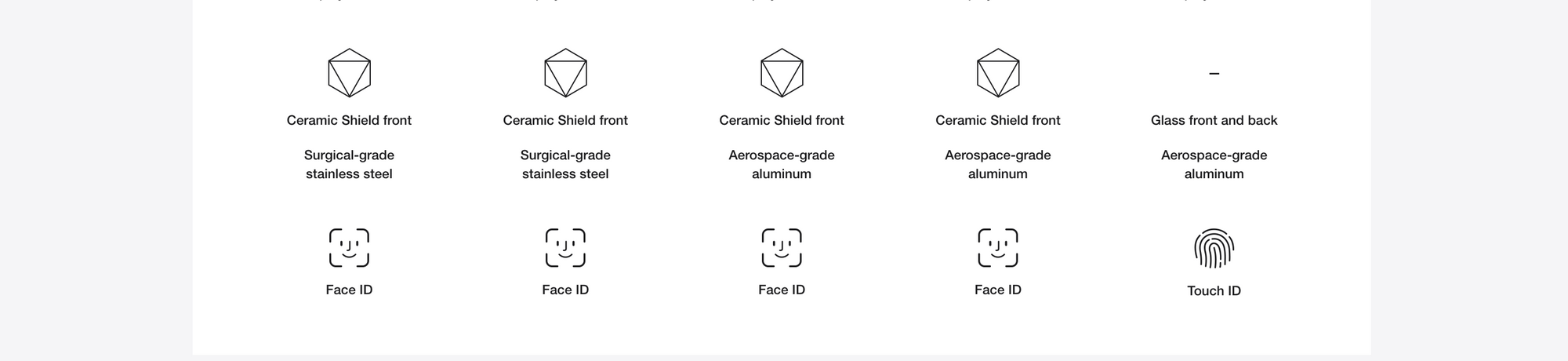Image resolution: width=1568 pixels, height=361 pixels.
Task: Click the Ceramic Shield icon in fourth column
Action: [x=998, y=73]
